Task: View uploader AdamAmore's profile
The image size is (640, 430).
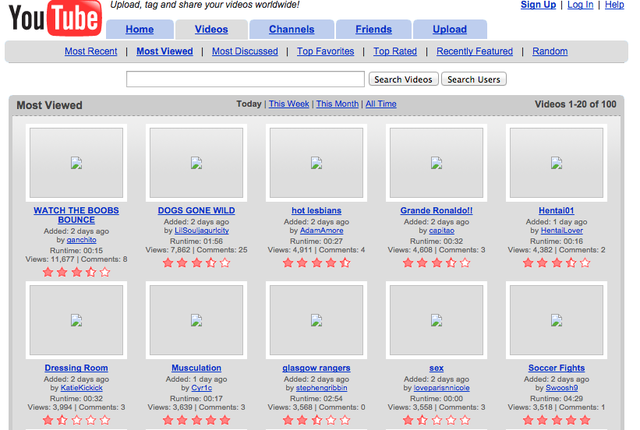Action: coord(322,231)
